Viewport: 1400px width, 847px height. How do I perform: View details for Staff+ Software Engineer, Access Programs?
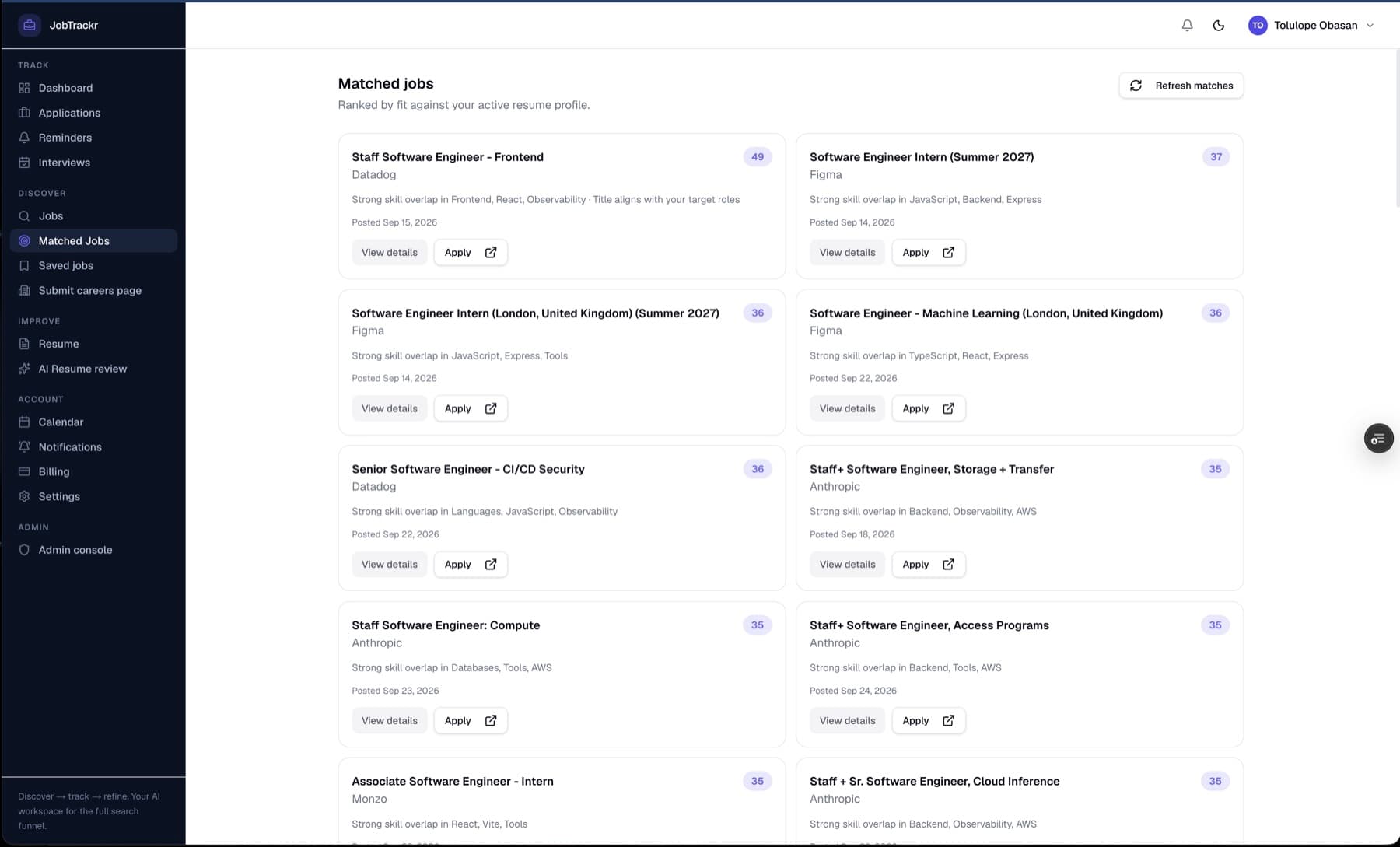(847, 721)
